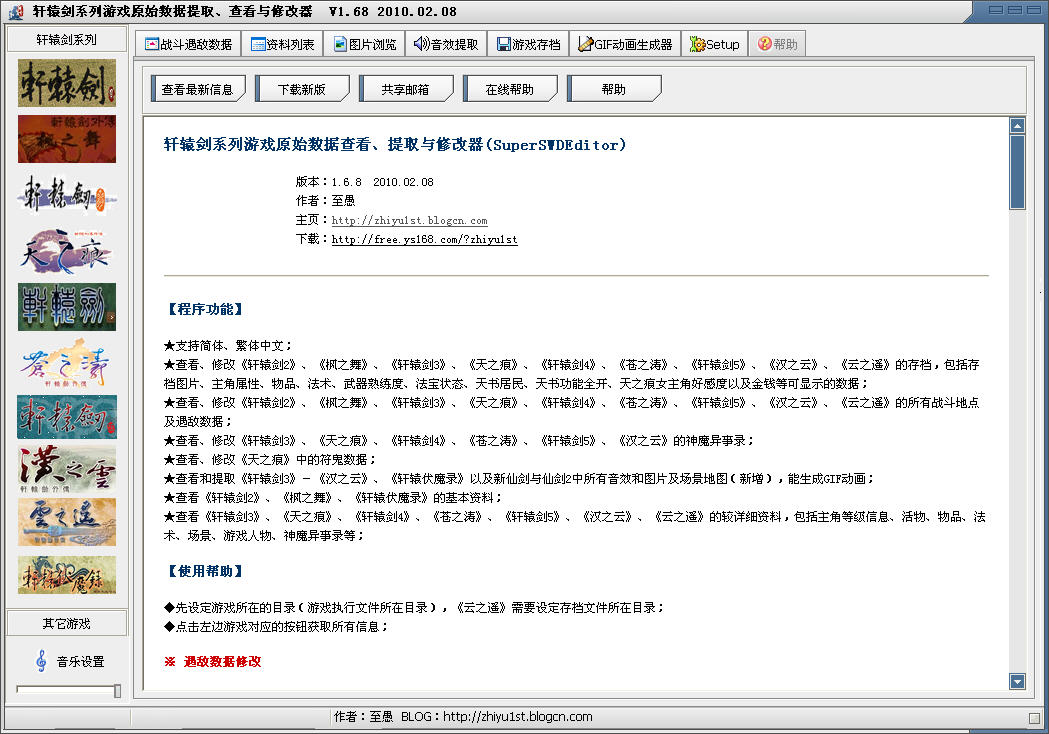Open the 游戏存档 tab
This screenshot has height=734, width=1049.
[x=529, y=44]
